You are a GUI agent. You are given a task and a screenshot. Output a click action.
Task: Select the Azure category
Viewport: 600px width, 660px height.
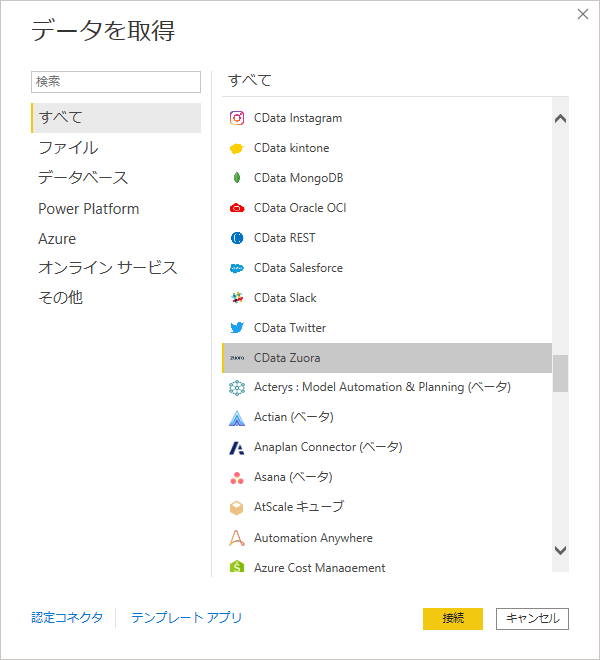click(x=57, y=239)
